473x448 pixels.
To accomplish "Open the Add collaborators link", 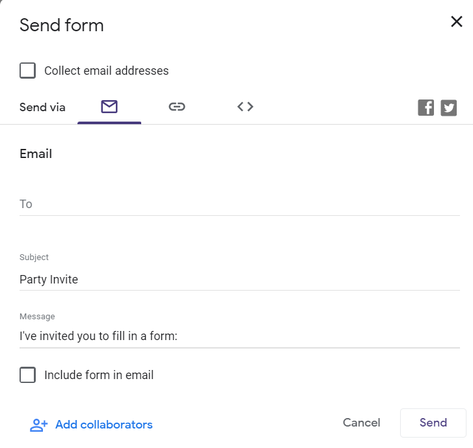I will point(104,425).
